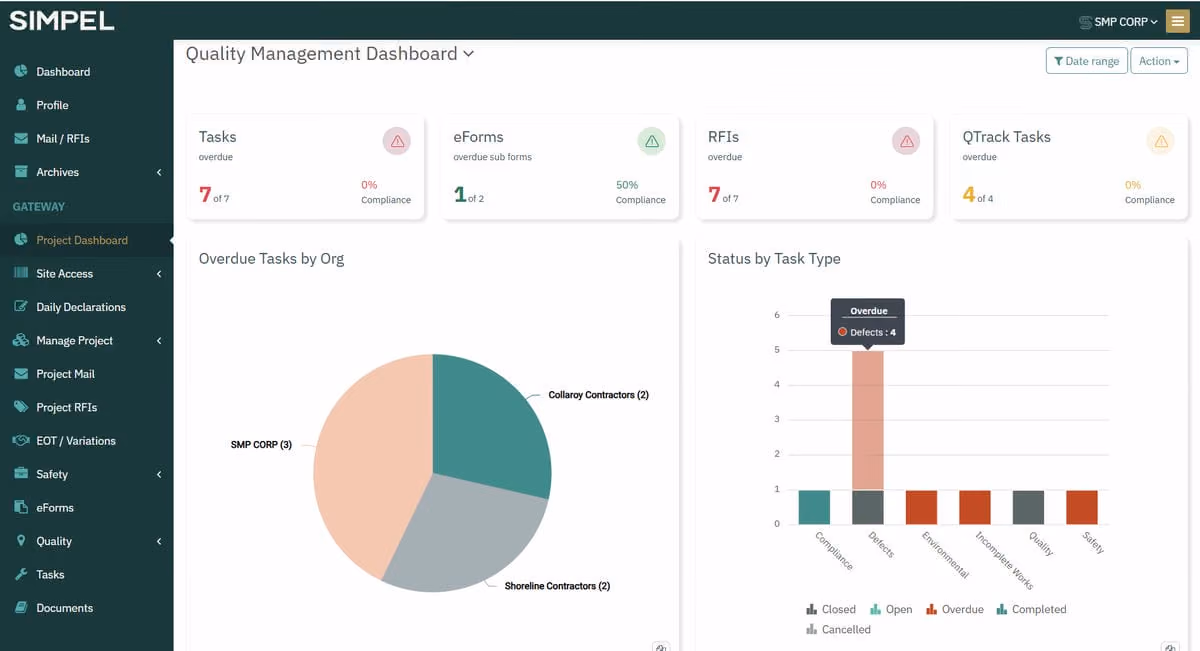
Task: Open the eForms overdue sub forms card
Action: (560, 167)
